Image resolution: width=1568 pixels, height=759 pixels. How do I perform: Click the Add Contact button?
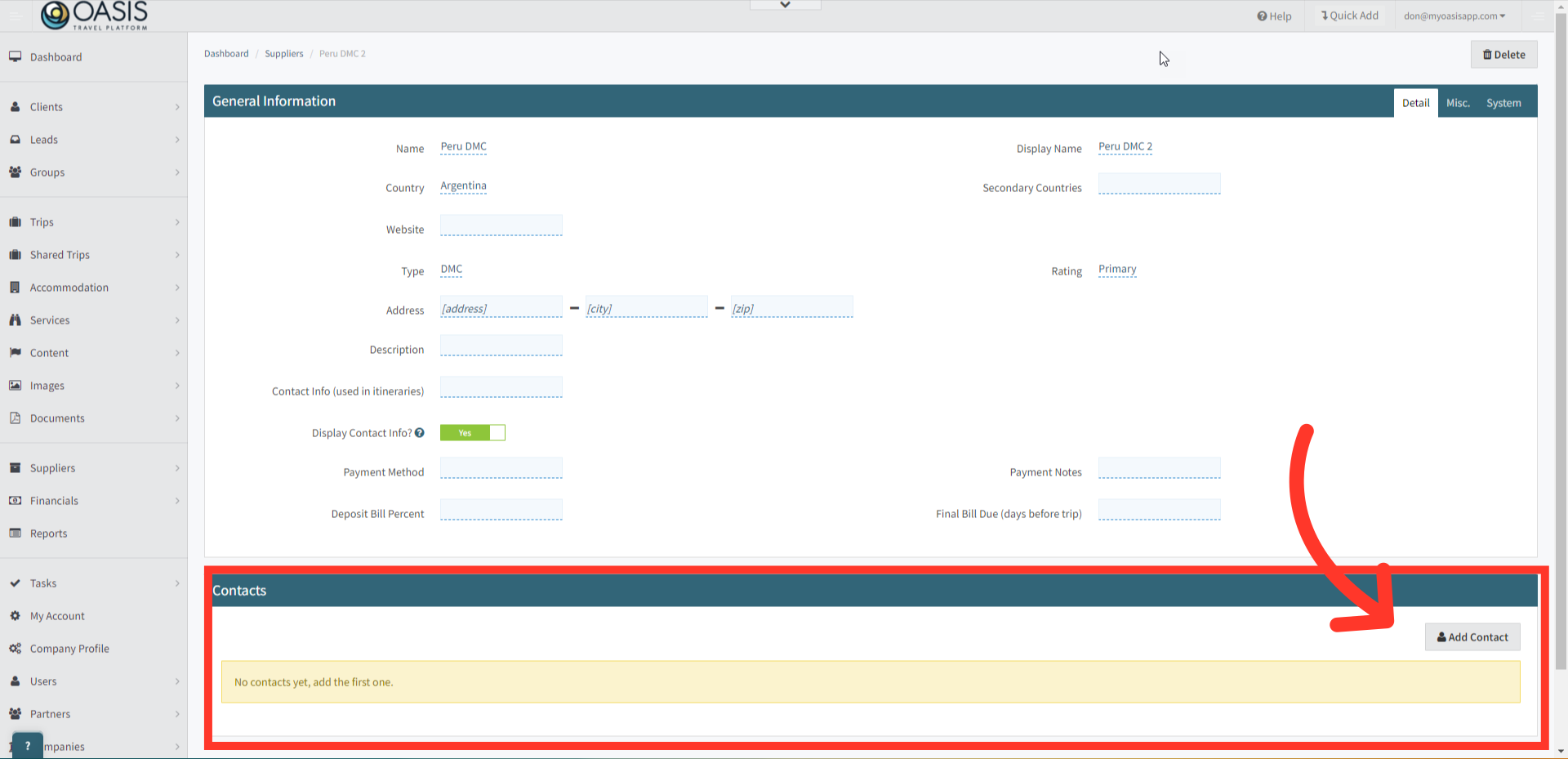[x=1472, y=636]
